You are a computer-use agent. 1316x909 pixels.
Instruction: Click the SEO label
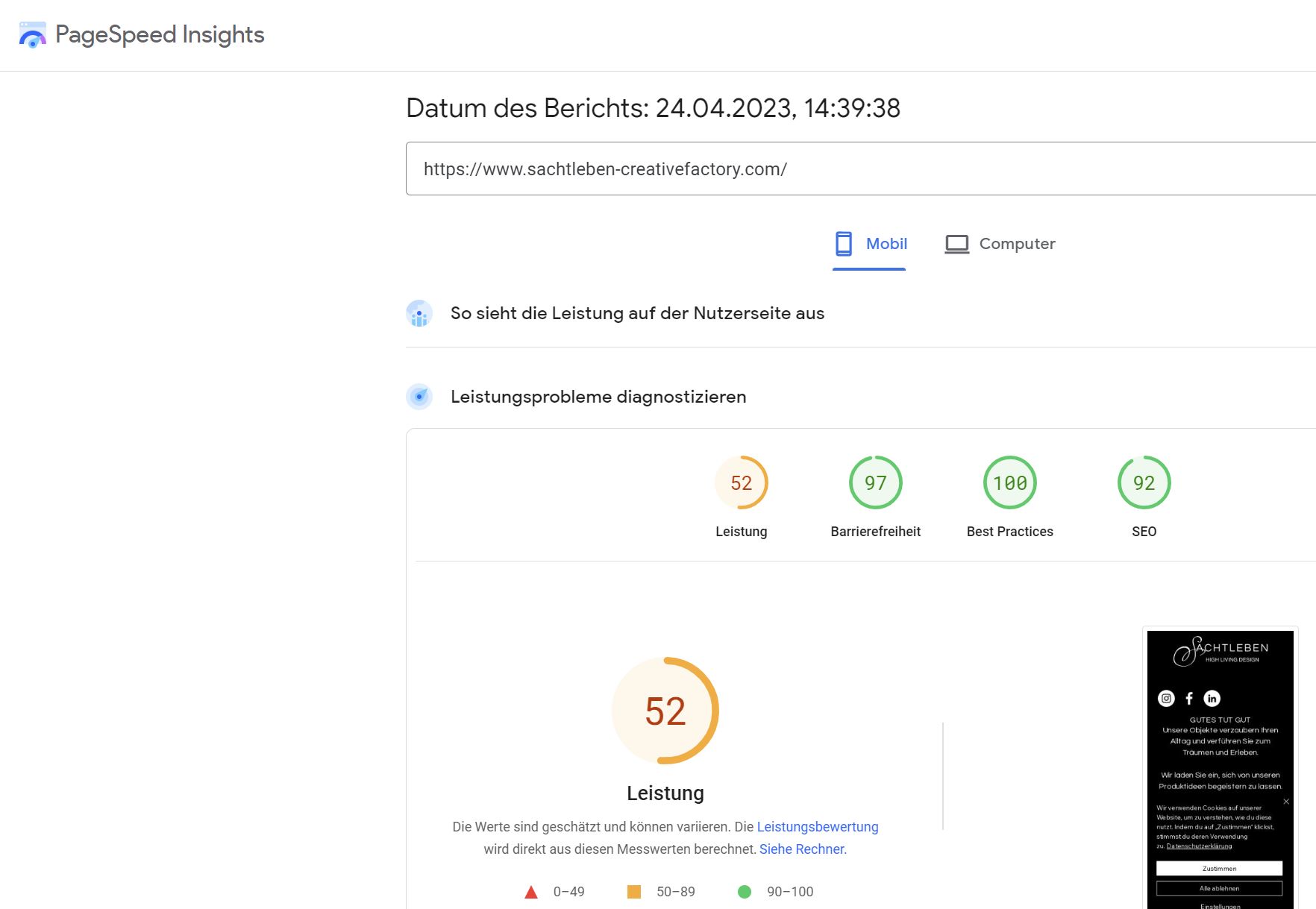(1144, 531)
